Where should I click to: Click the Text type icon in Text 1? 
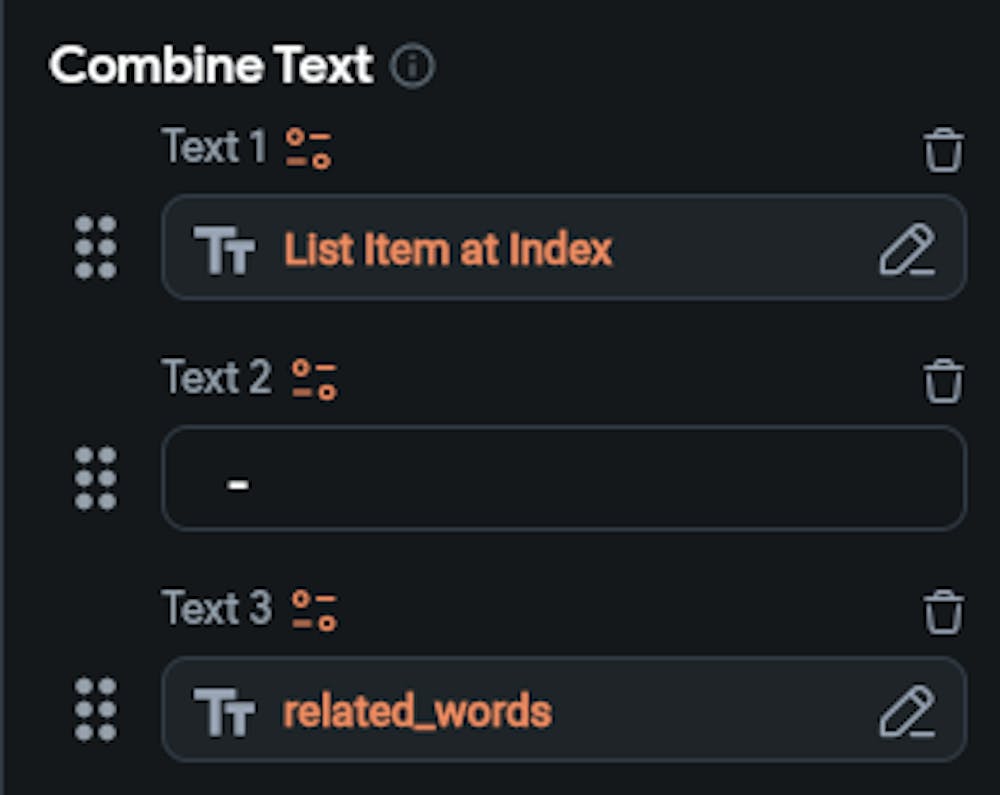point(224,249)
